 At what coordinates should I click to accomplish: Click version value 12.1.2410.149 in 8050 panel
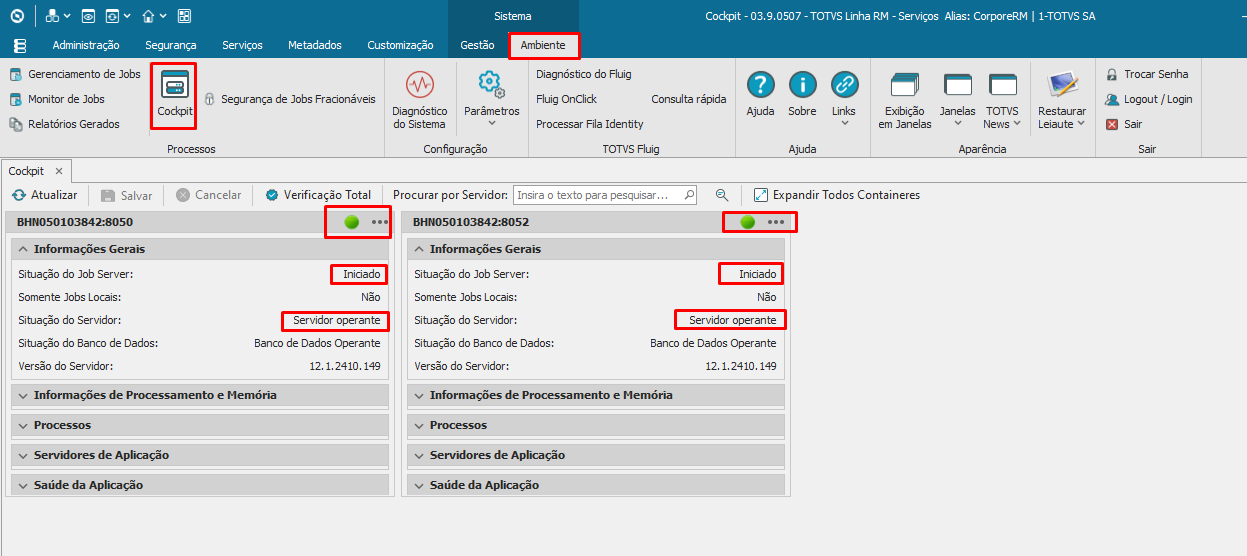point(345,366)
